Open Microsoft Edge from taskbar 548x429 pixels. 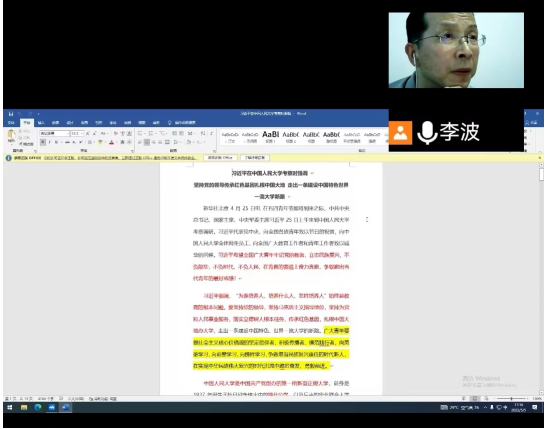pyautogui.click(x=38, y=407)
